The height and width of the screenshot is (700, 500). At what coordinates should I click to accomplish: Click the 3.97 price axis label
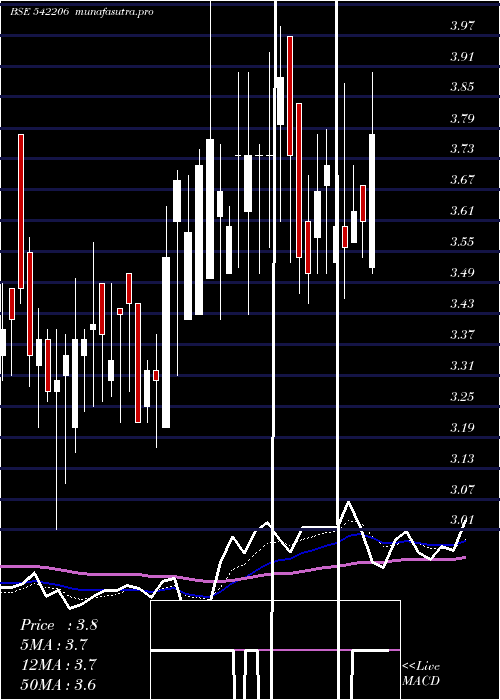click(x=462, y=25)
